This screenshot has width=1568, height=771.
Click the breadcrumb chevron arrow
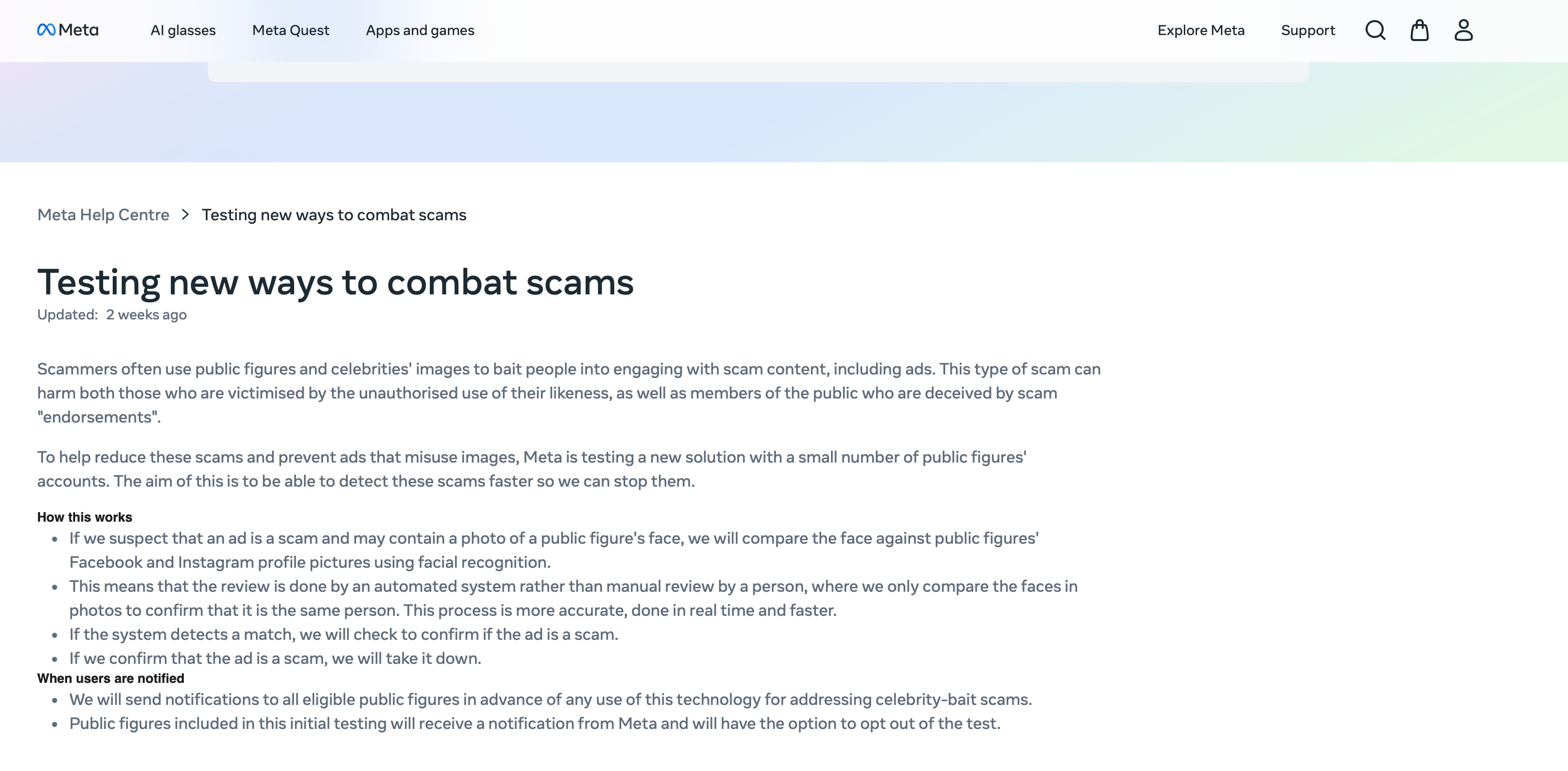click(x=185, y=215)
